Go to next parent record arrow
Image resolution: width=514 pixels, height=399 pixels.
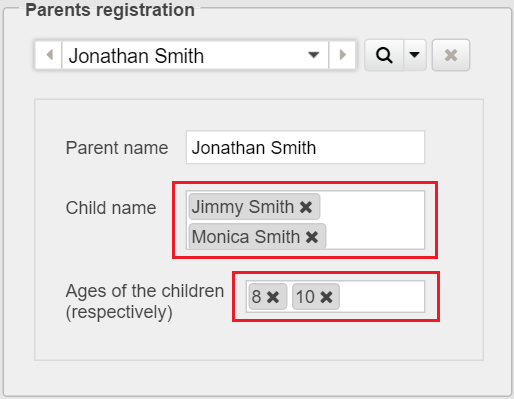(x=342, y=55)
